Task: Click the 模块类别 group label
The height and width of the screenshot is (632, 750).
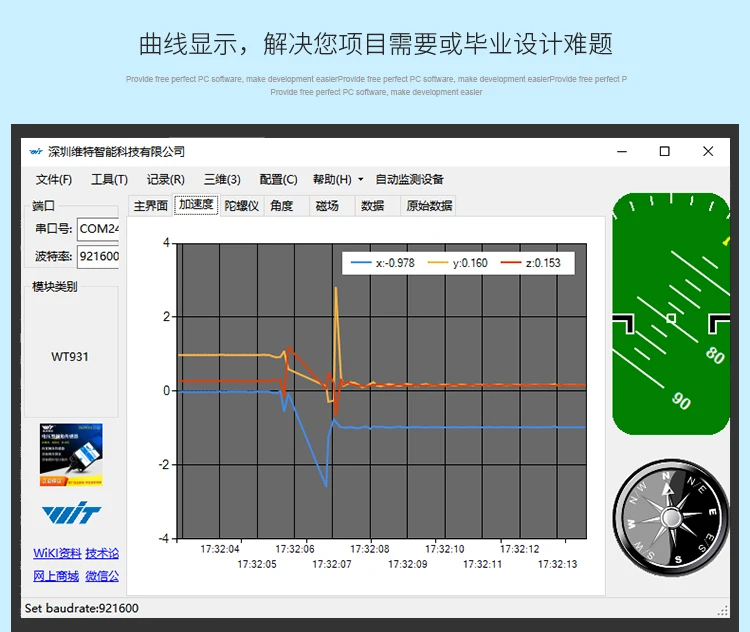Action: coord(54,287)
